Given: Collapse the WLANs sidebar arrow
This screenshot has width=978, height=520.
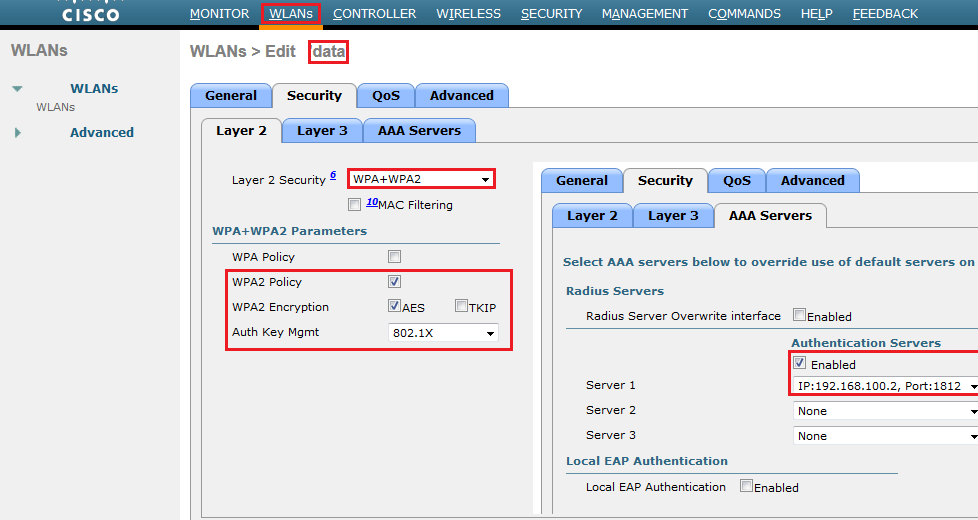Looking at the screenshot, I should pyautogui.click(x=17, y=89).
